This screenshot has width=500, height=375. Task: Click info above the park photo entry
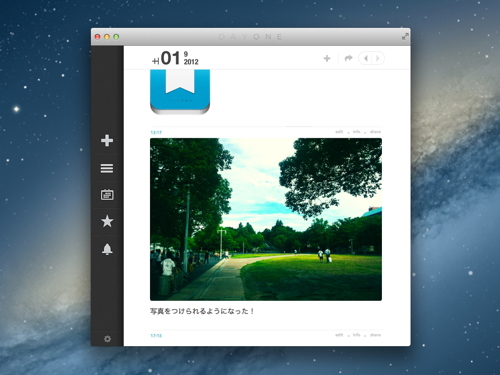pos(356,132)
